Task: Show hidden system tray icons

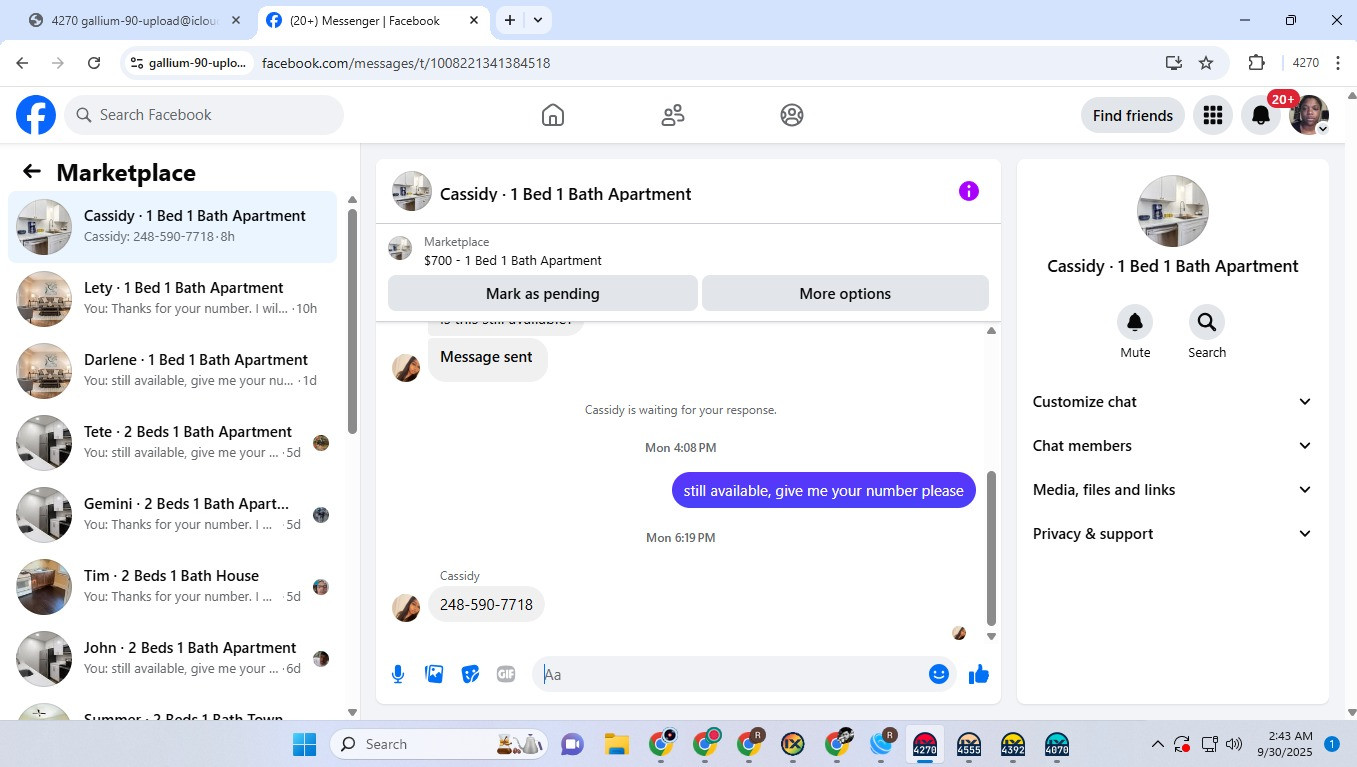Action: [x=1158, y=744]
